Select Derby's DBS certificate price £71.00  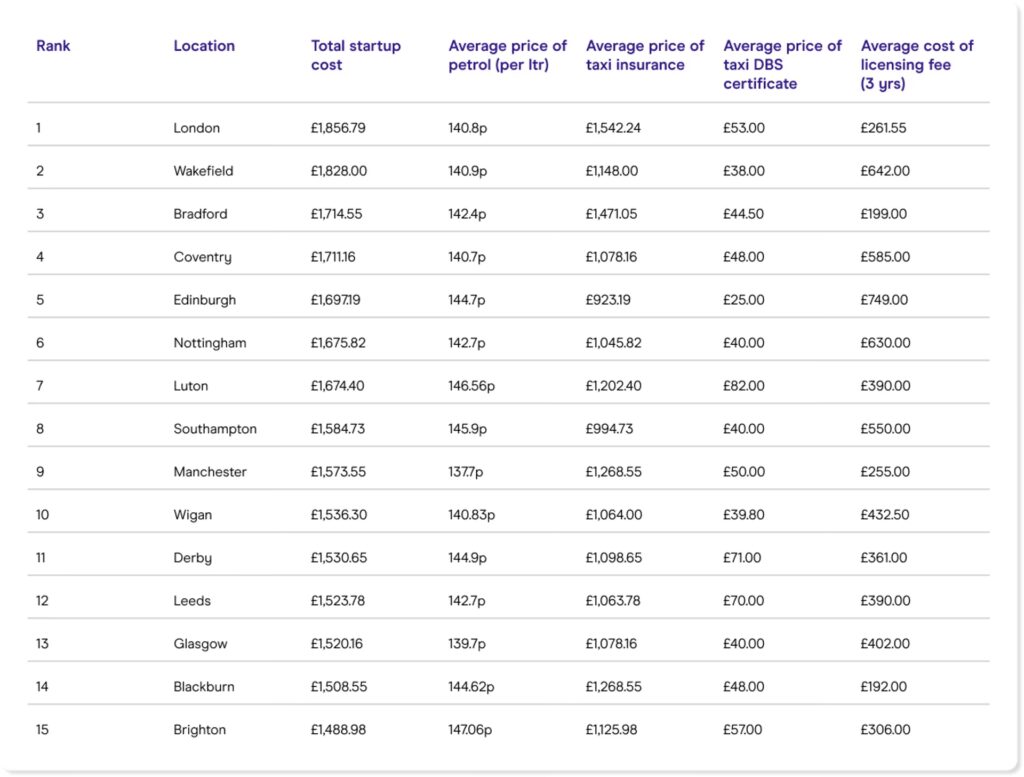click(743, 558)
